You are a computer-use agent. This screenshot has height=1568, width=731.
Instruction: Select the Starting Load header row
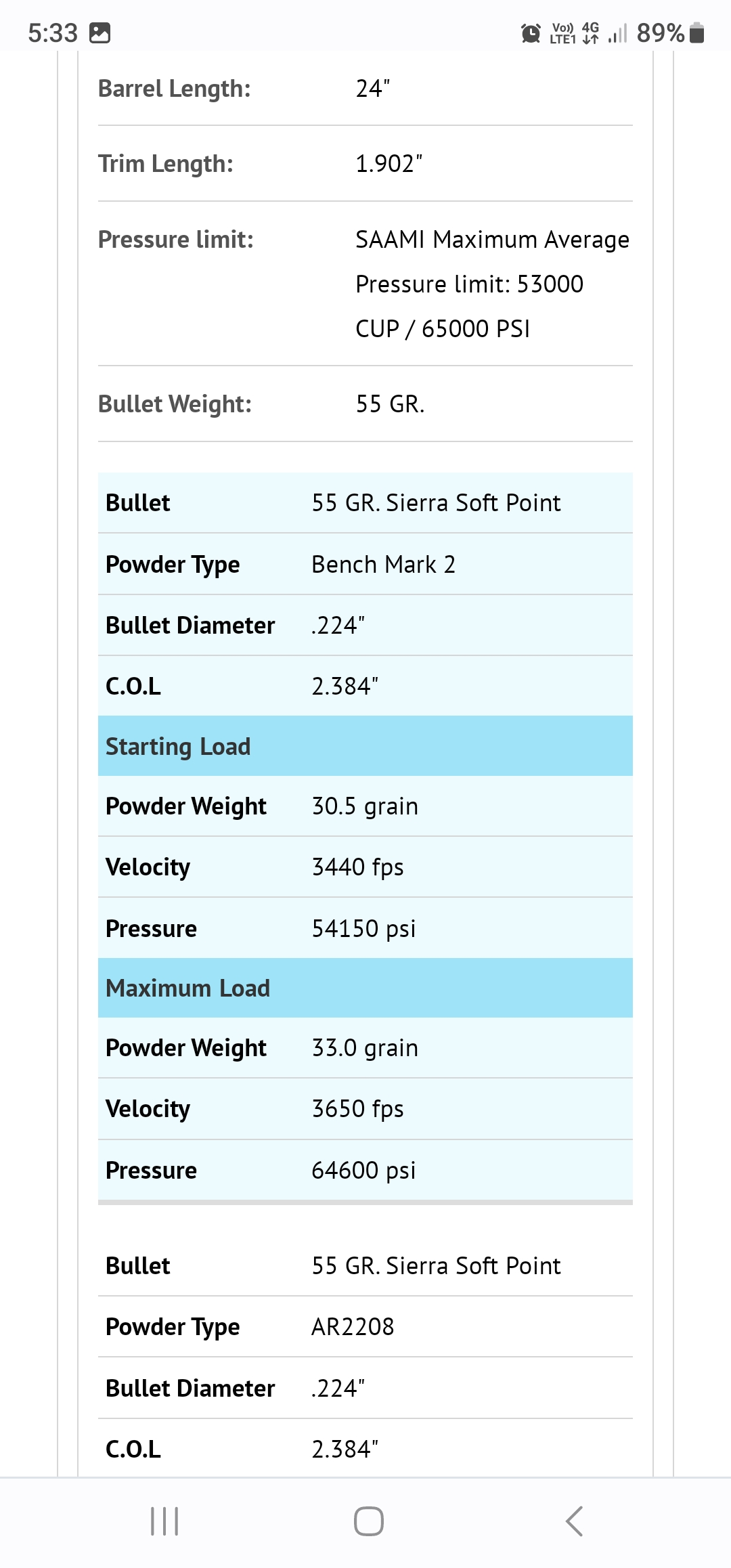point(365,746)
